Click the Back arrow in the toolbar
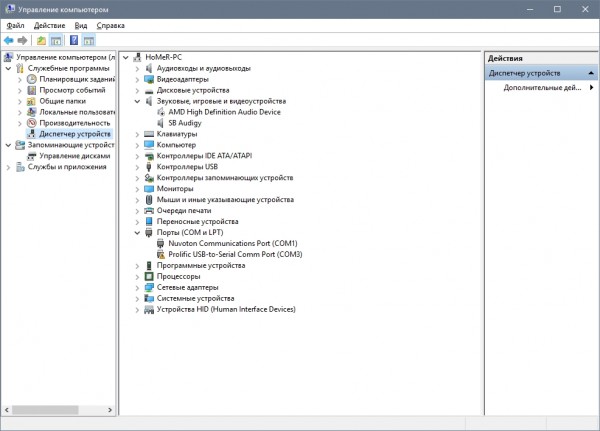The image size is (600, 431). 9,41
